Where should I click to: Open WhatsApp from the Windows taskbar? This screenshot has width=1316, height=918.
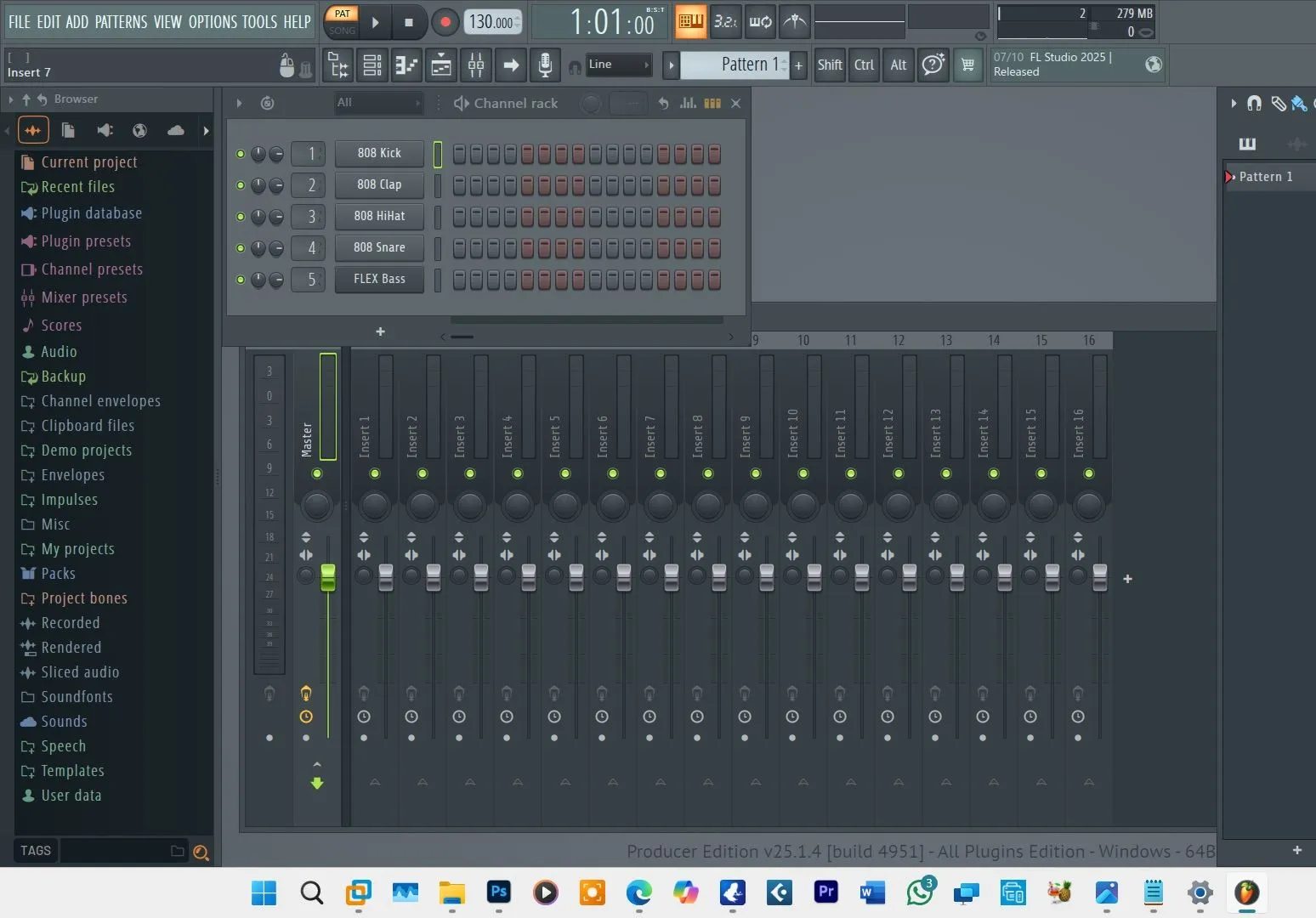[920, 892]
